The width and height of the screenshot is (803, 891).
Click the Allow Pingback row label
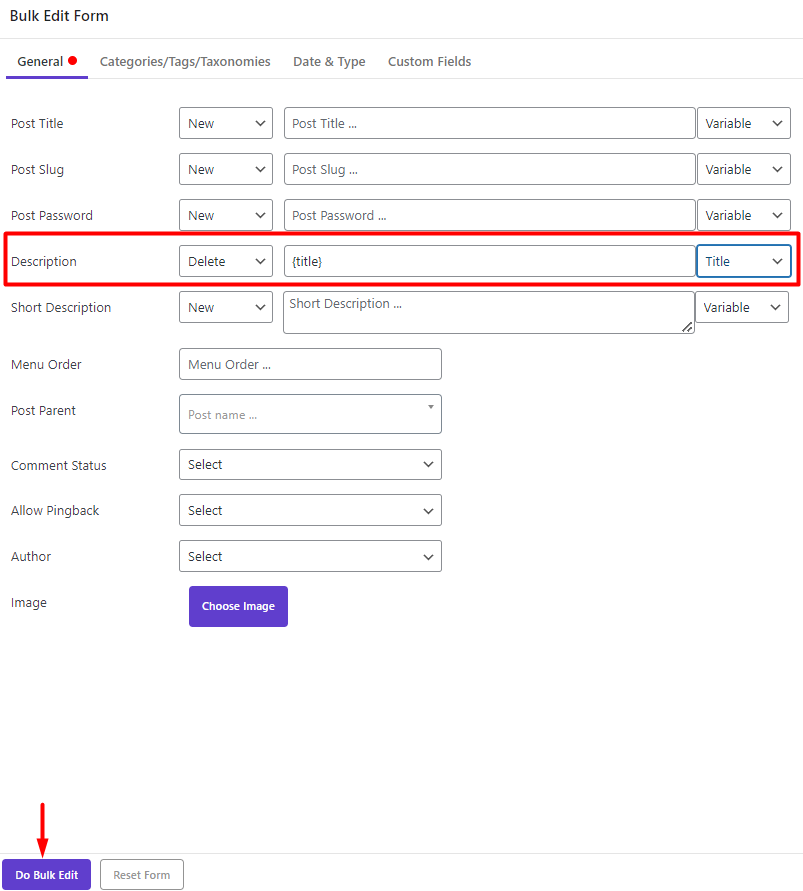[x=55, y=510]
